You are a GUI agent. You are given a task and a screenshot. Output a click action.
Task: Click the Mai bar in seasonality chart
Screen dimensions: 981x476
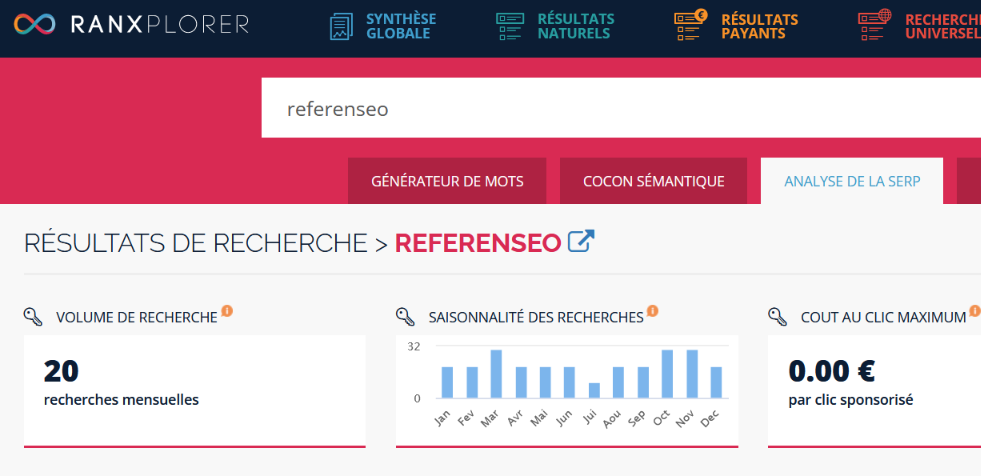[545, 382]
